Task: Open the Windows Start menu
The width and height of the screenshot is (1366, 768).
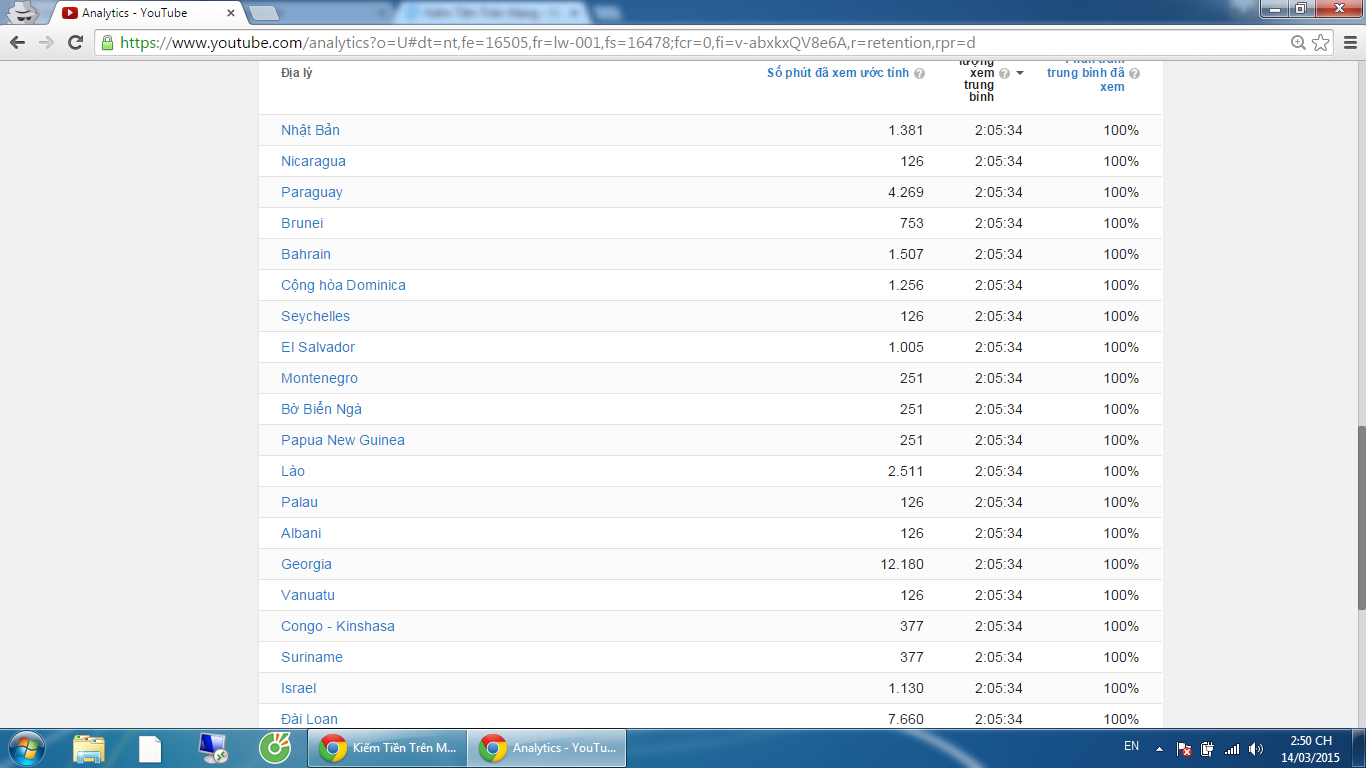Action: coord(26,748)
